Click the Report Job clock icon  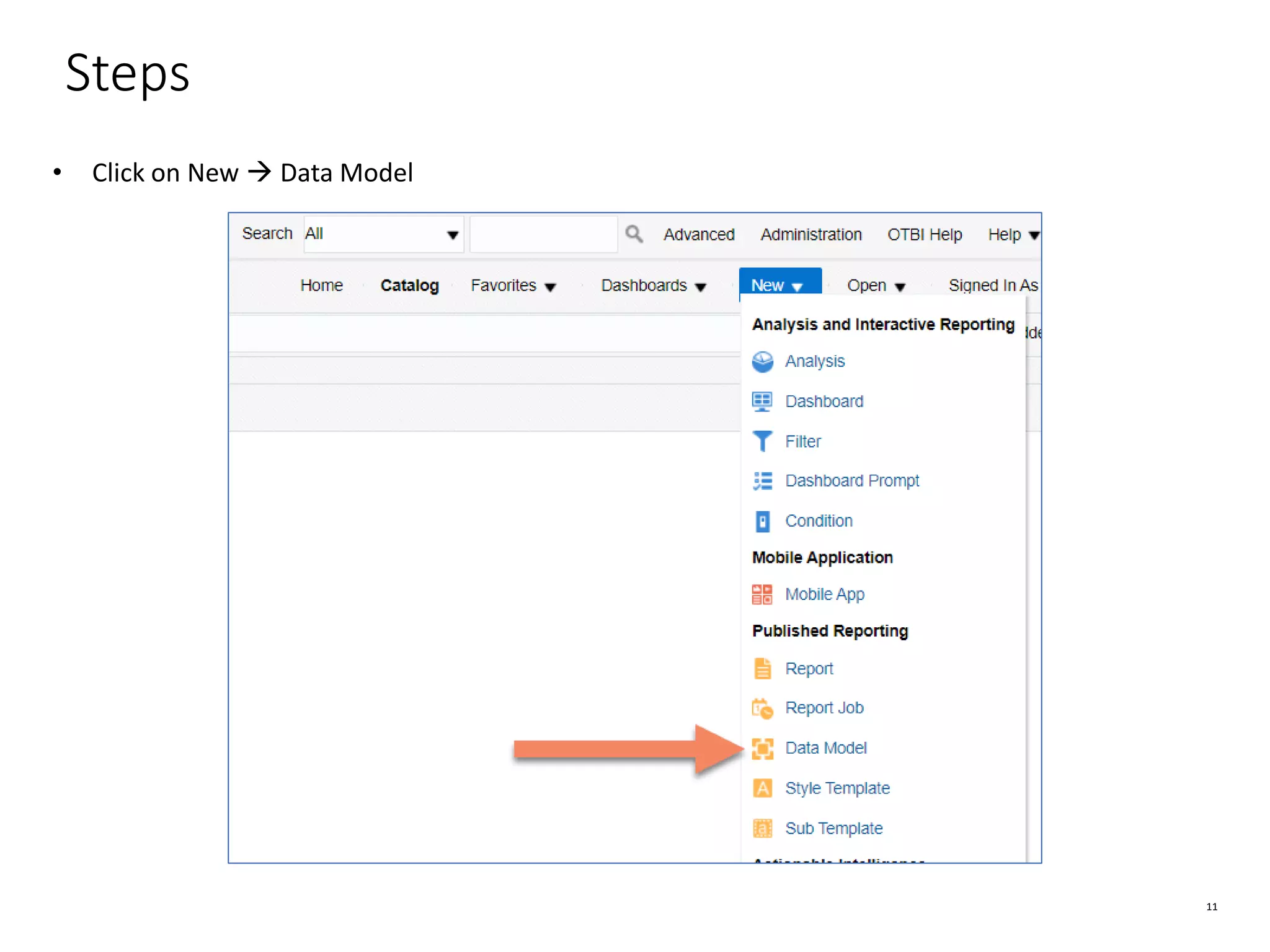tap(762, 708)
